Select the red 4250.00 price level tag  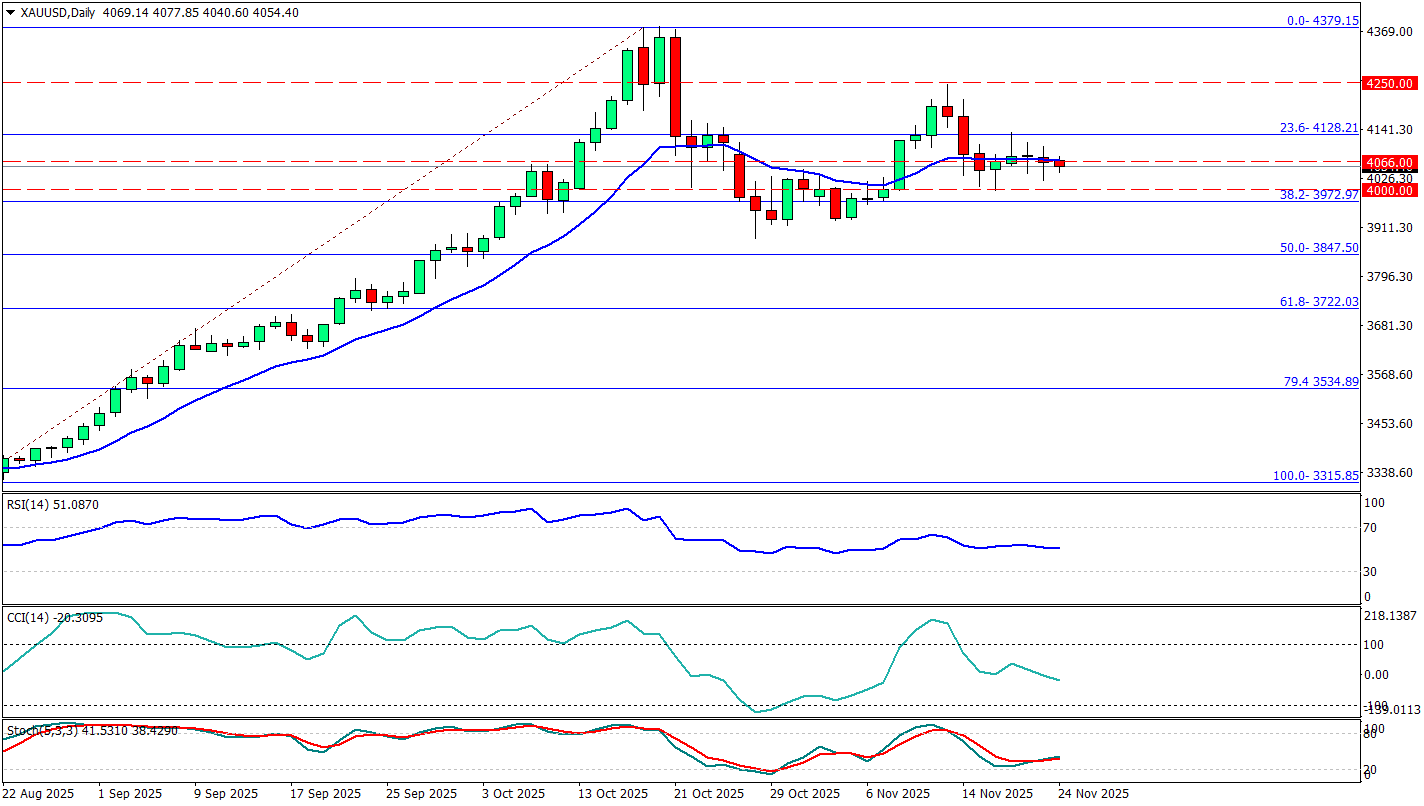pos(1389,83)
